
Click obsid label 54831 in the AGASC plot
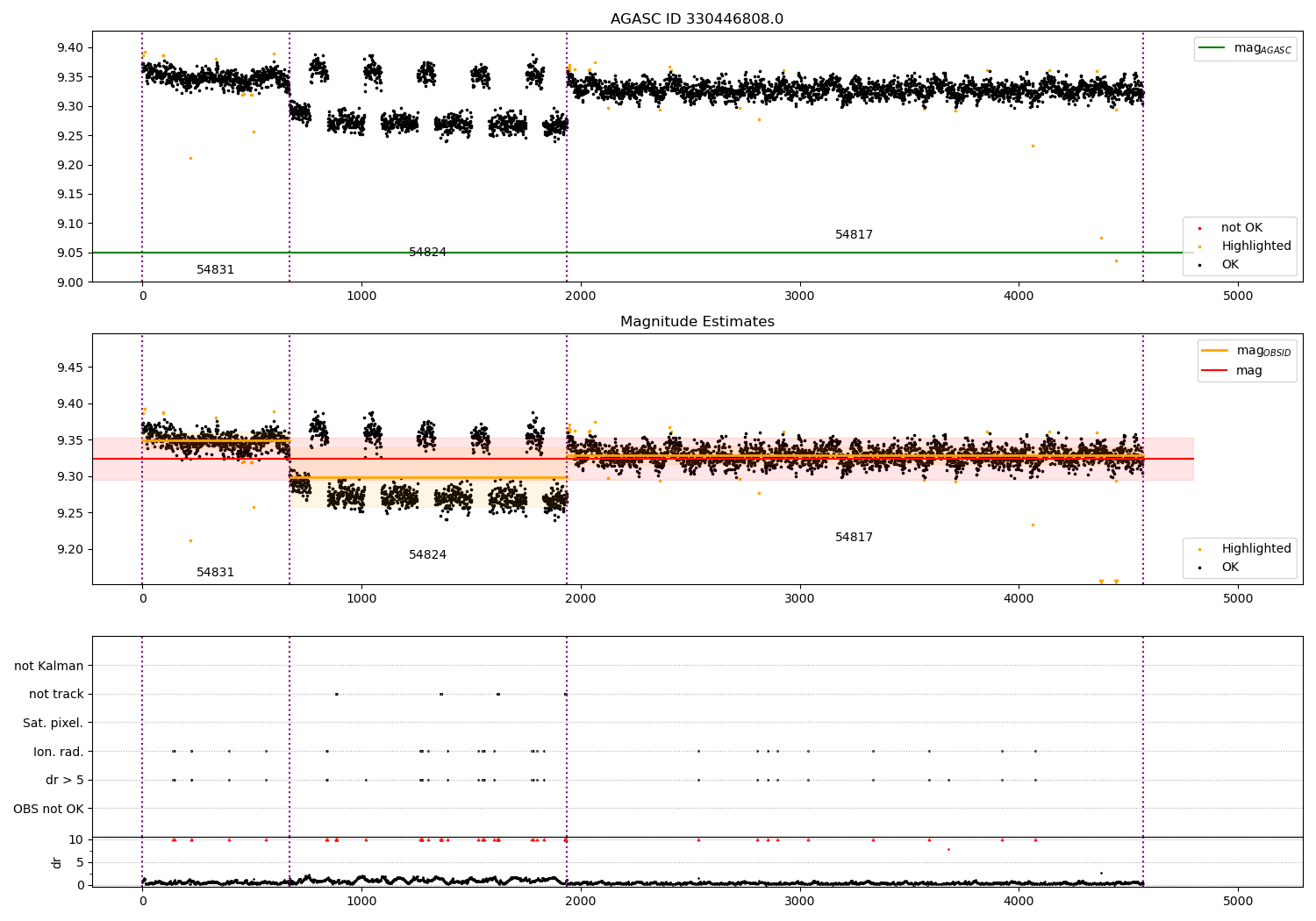[x=215, y=270]
